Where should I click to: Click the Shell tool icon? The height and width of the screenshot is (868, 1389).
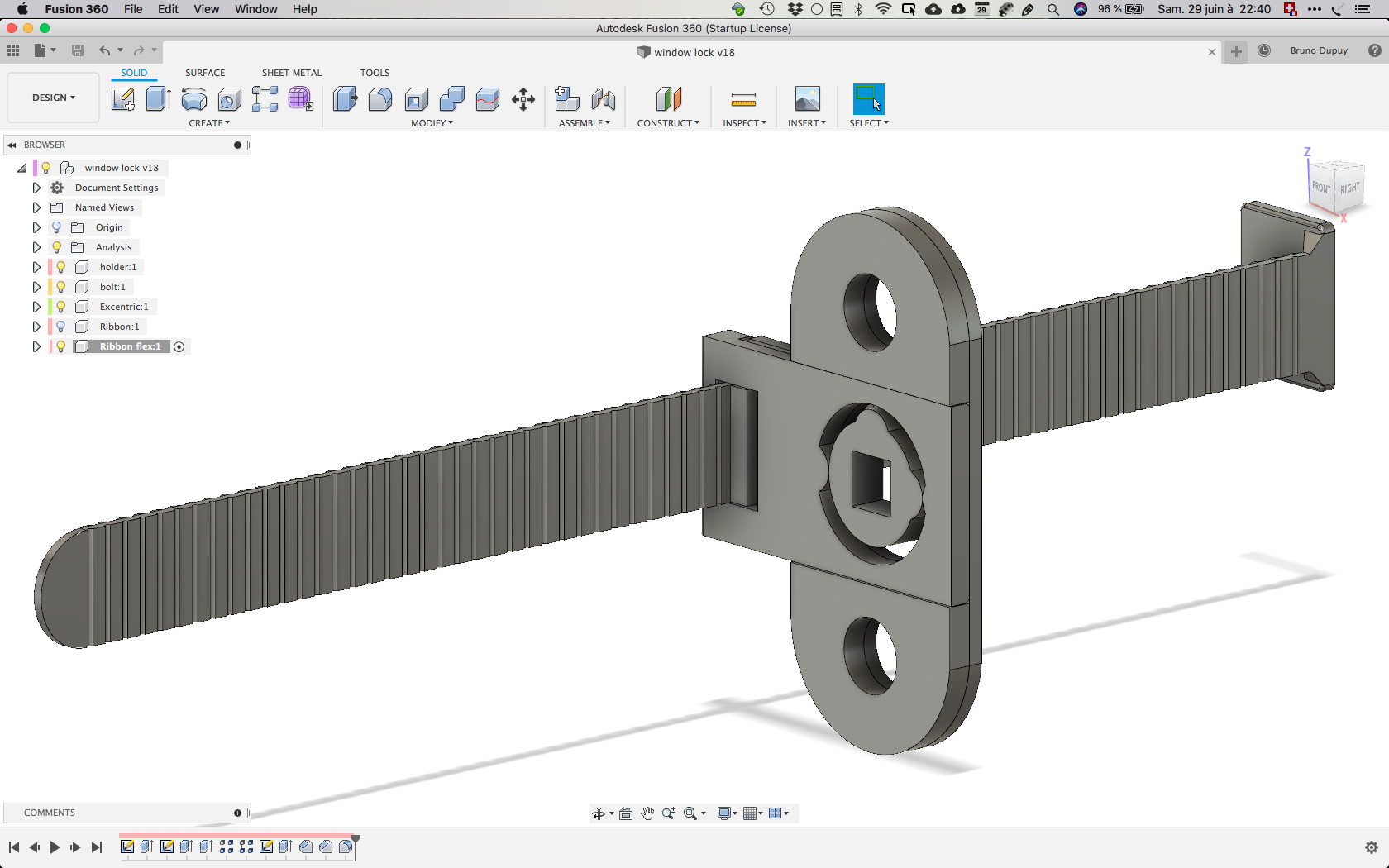pyautogui.click(x=417, y=100)
